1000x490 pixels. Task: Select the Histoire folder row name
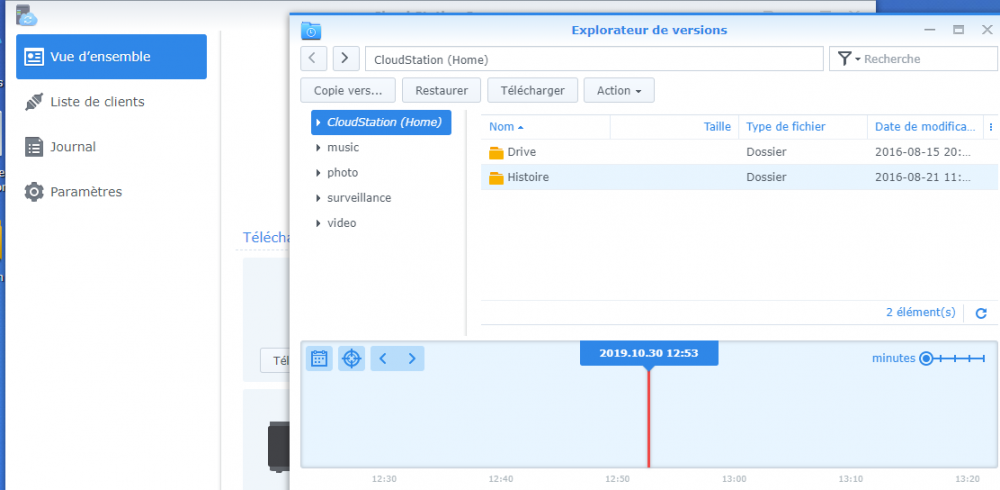click(x=528, y=177)
